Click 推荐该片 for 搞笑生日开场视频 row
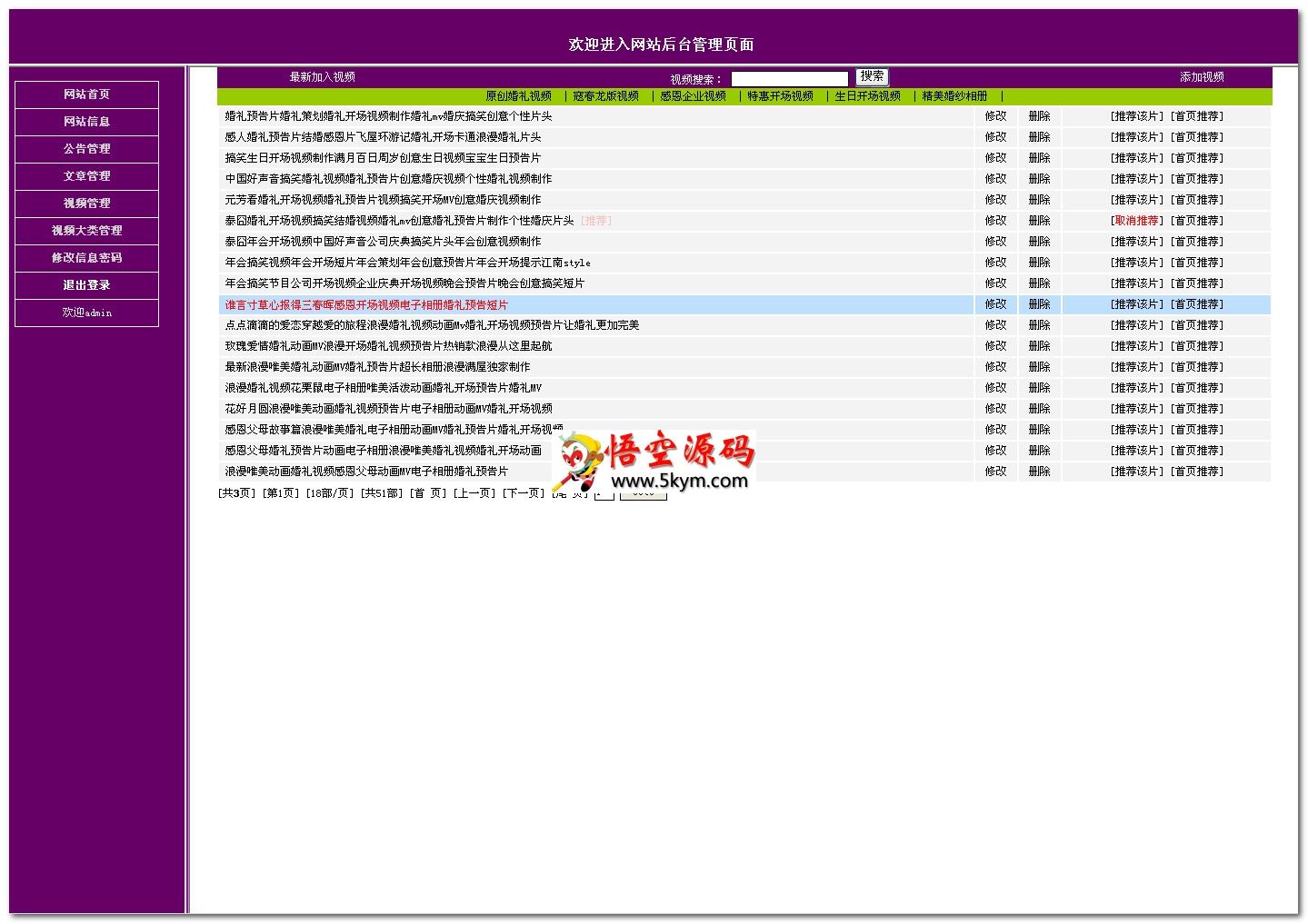 coord(1136,158)
